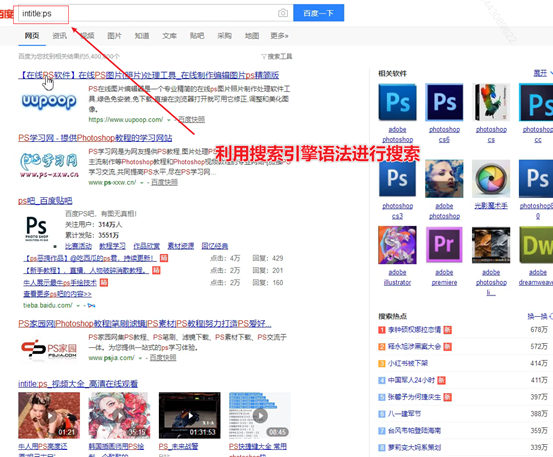Expand the uupoop.com URL dropdown arrow

pyautogui.click(x=169, y=120)
